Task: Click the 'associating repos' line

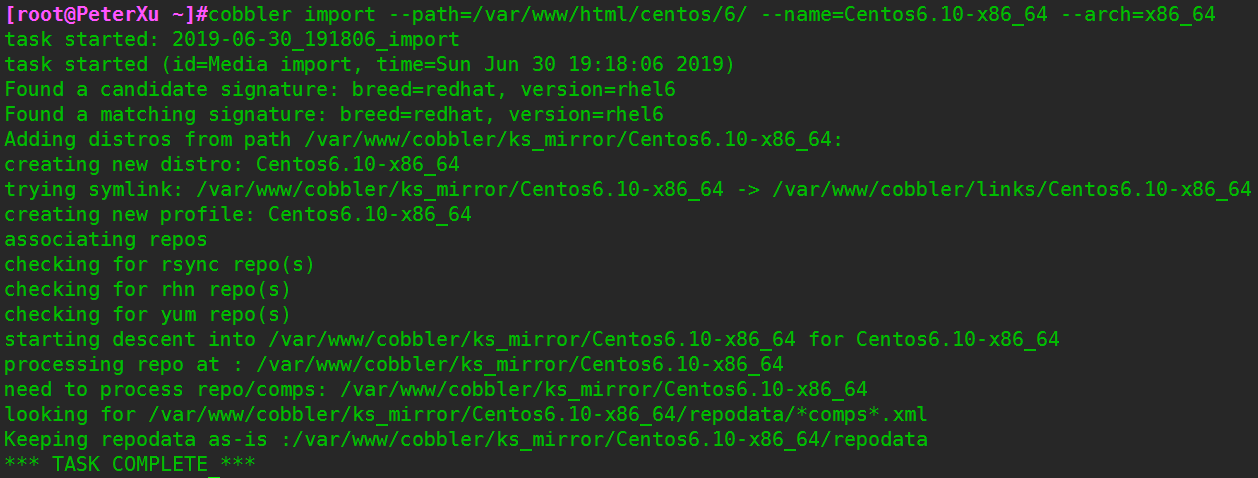Action: (x=106, y=239)
